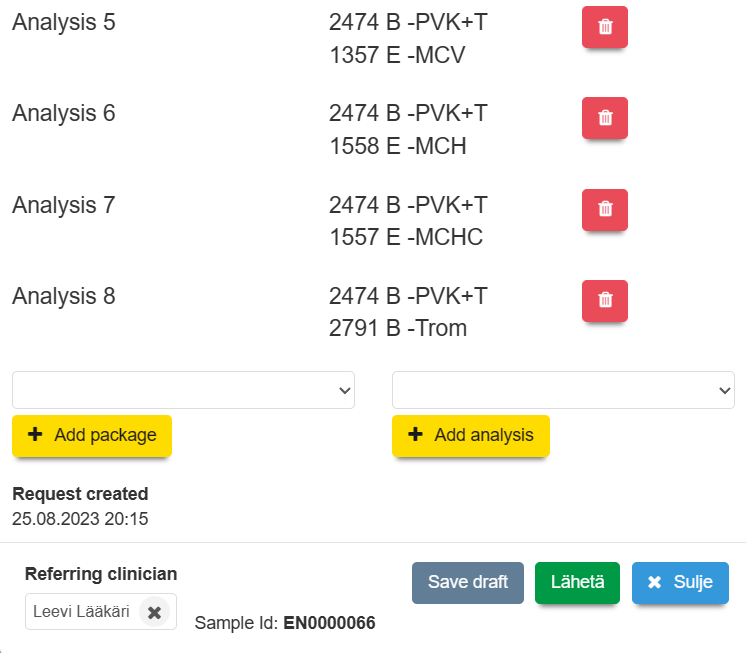The image size is (746, 653).
Task: Click the plus icon on Add package
Action: (x=35, y=435)
